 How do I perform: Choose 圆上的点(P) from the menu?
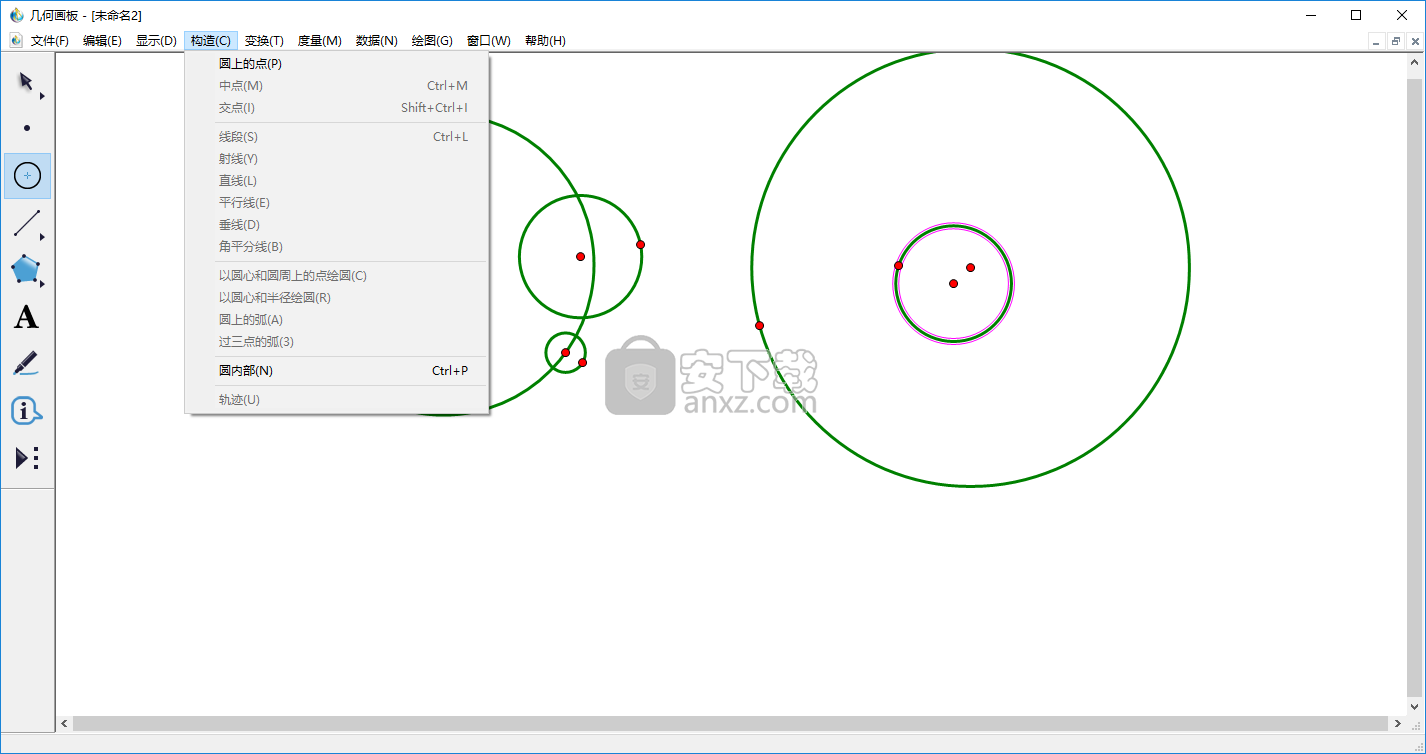point(337,64)
